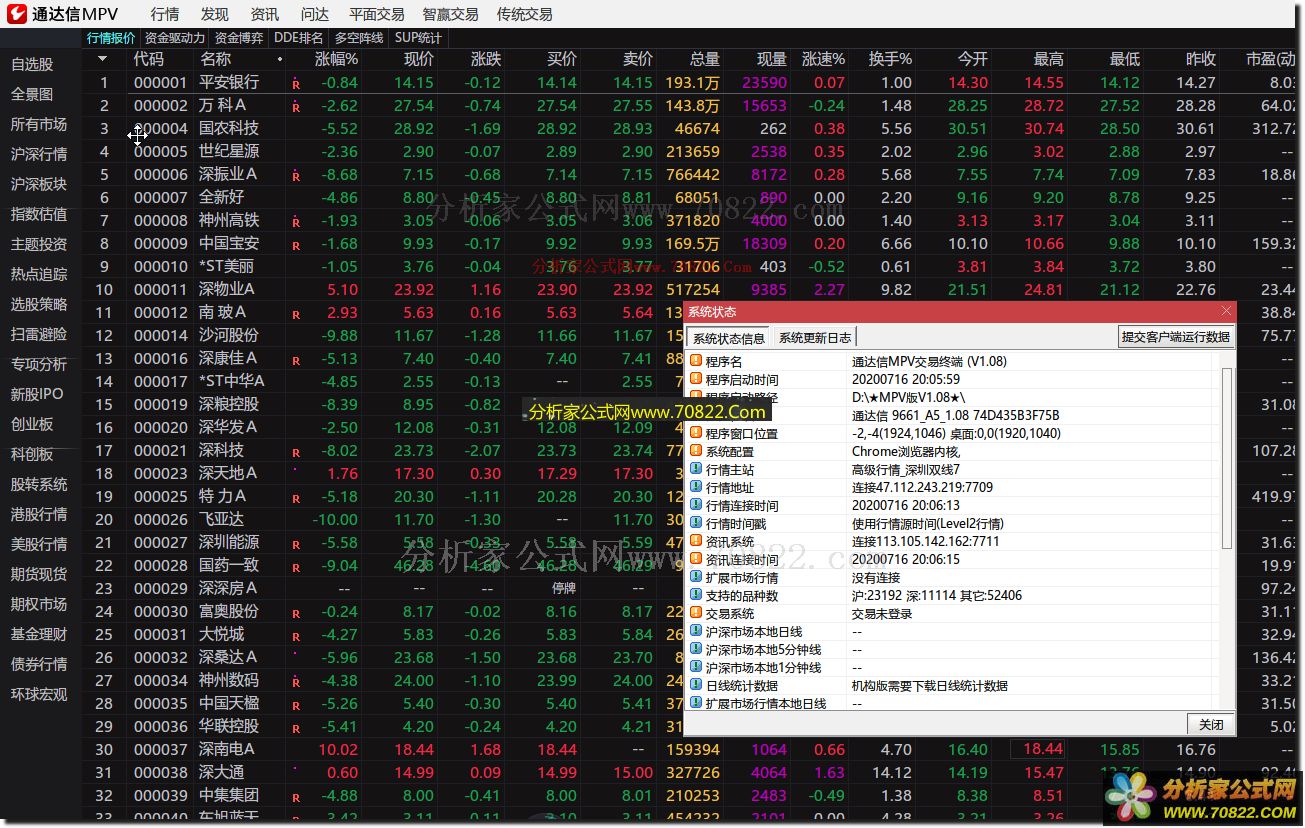Open the 资讯 menu
This screenshot has height=828, width=1305.
[x=264, y=14]
